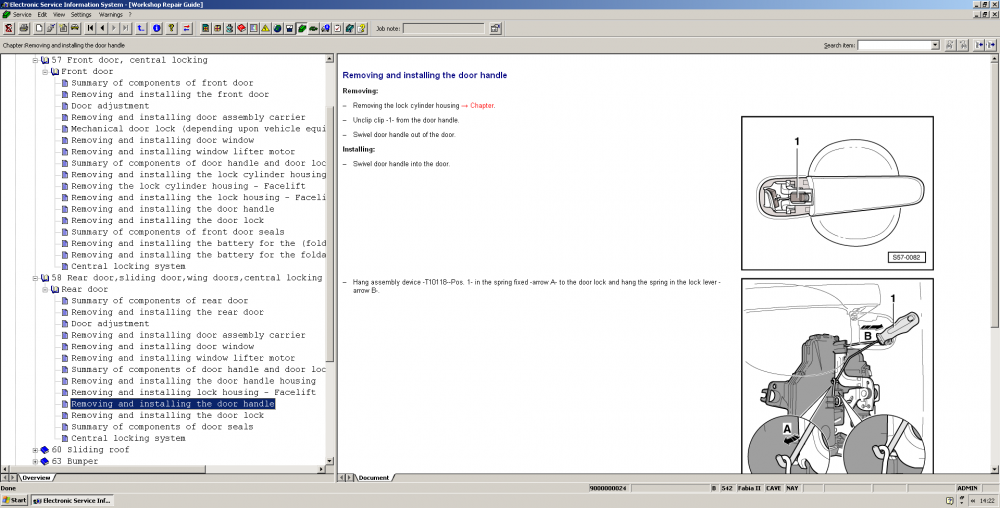
Task: Select 'Removing and installing the rear door'
Action: coord(167,312)
